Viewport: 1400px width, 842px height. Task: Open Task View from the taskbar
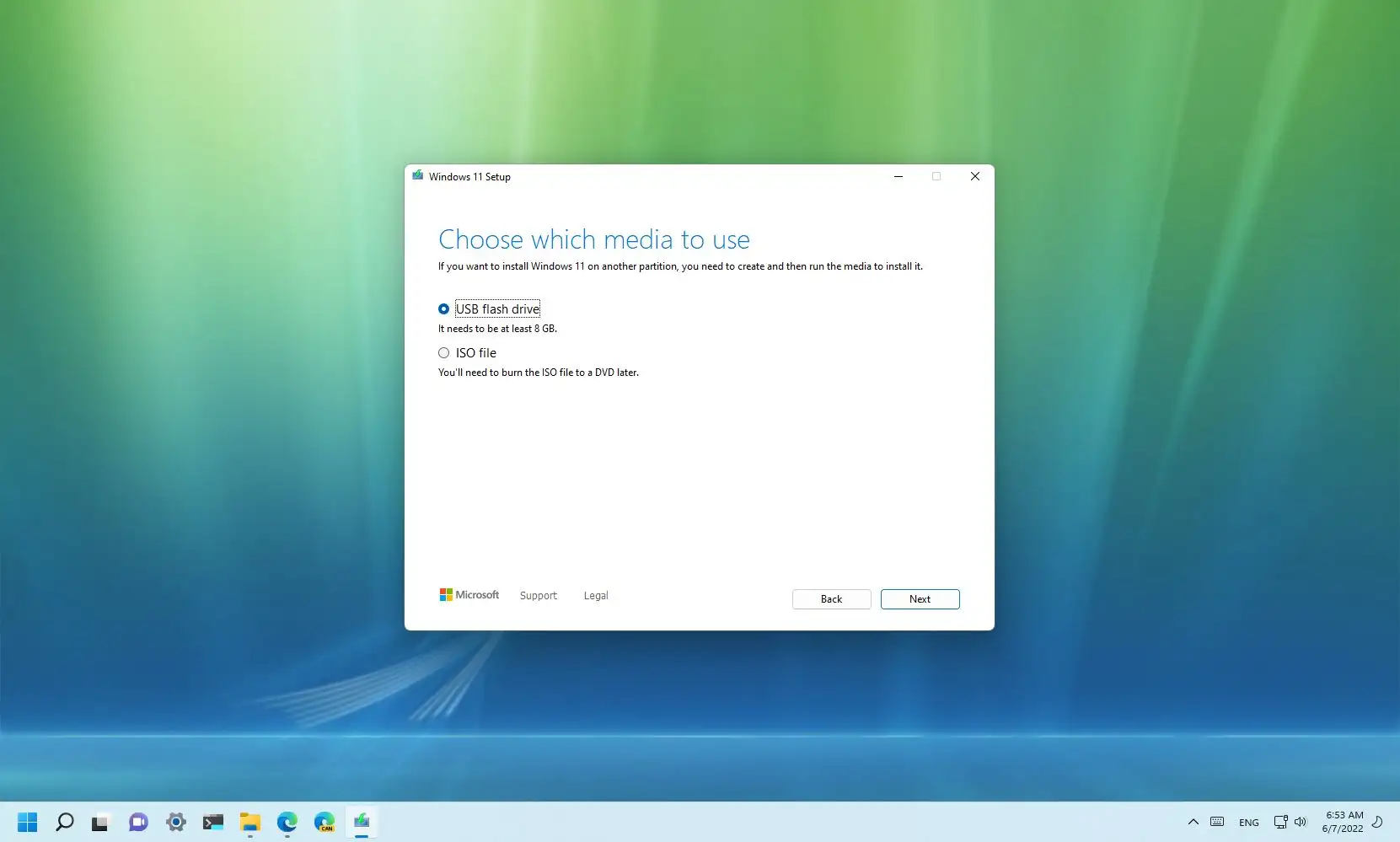101,822
